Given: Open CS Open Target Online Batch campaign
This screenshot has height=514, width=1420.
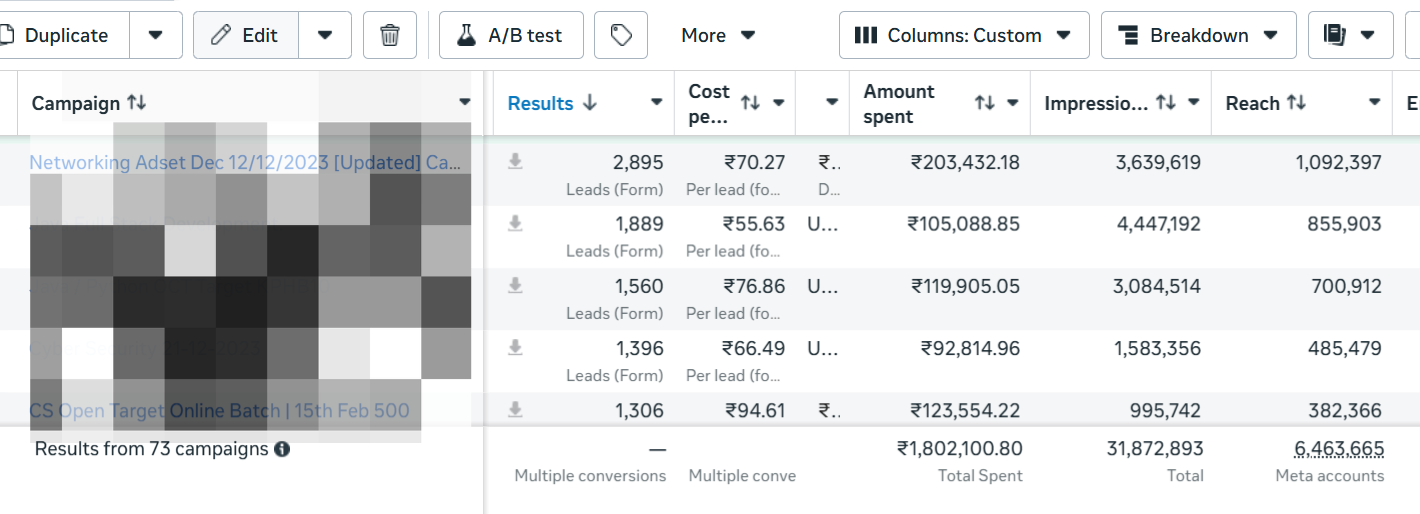Looking at the screenshot, I should pyautogui.click(x=219, y=411).
